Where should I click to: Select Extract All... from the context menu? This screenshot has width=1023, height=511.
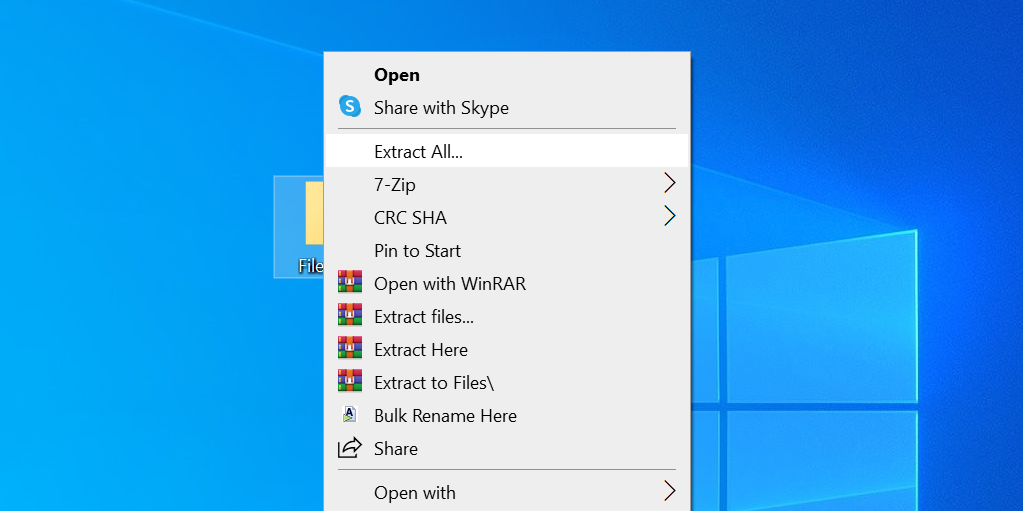[418, 152]
